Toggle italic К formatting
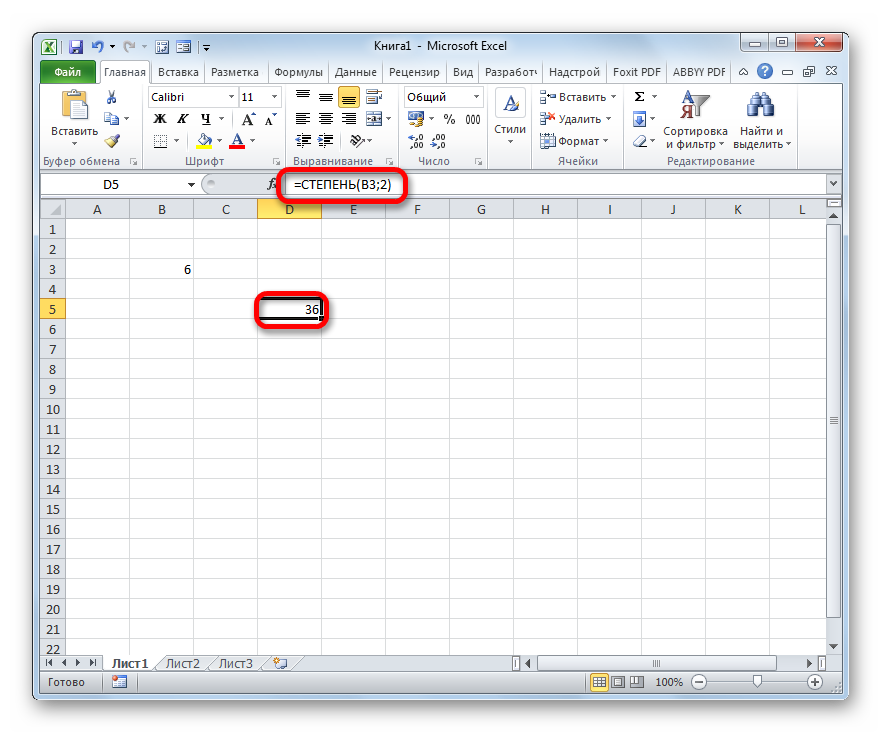 (181, 119)
